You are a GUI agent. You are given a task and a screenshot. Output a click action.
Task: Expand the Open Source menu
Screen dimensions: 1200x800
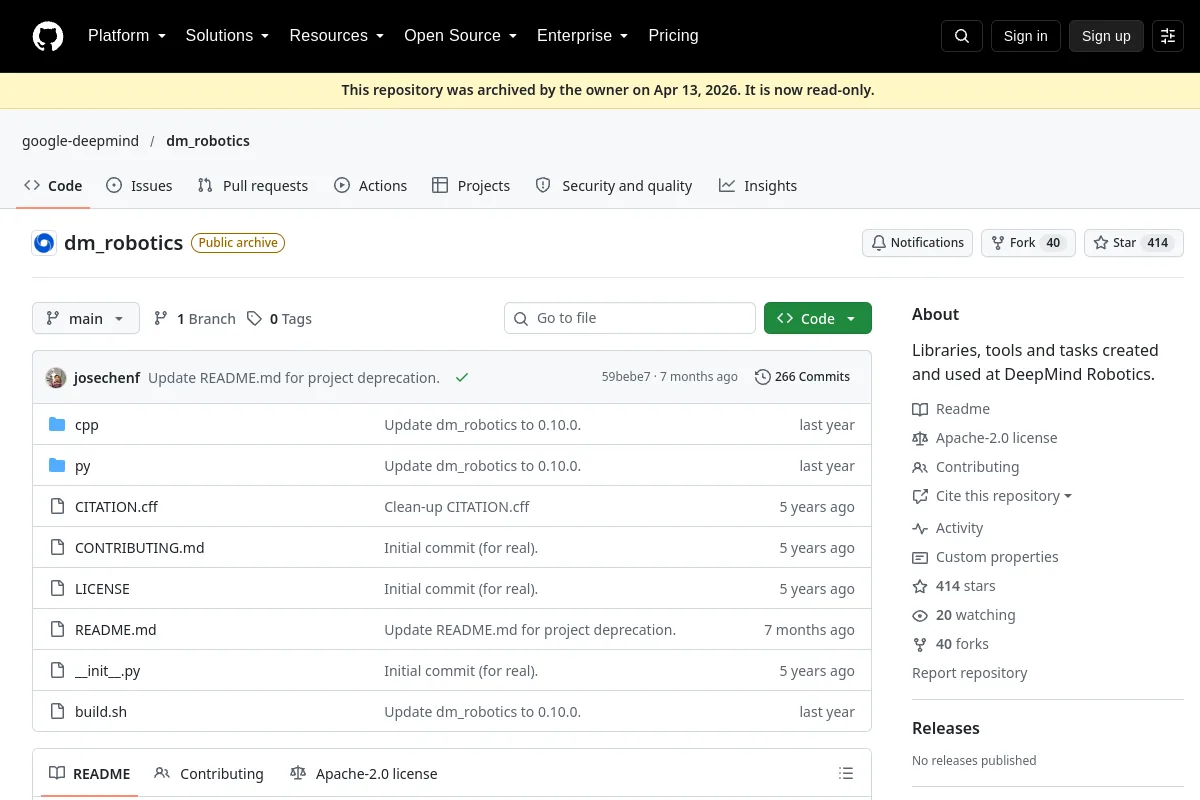[460, 36]
